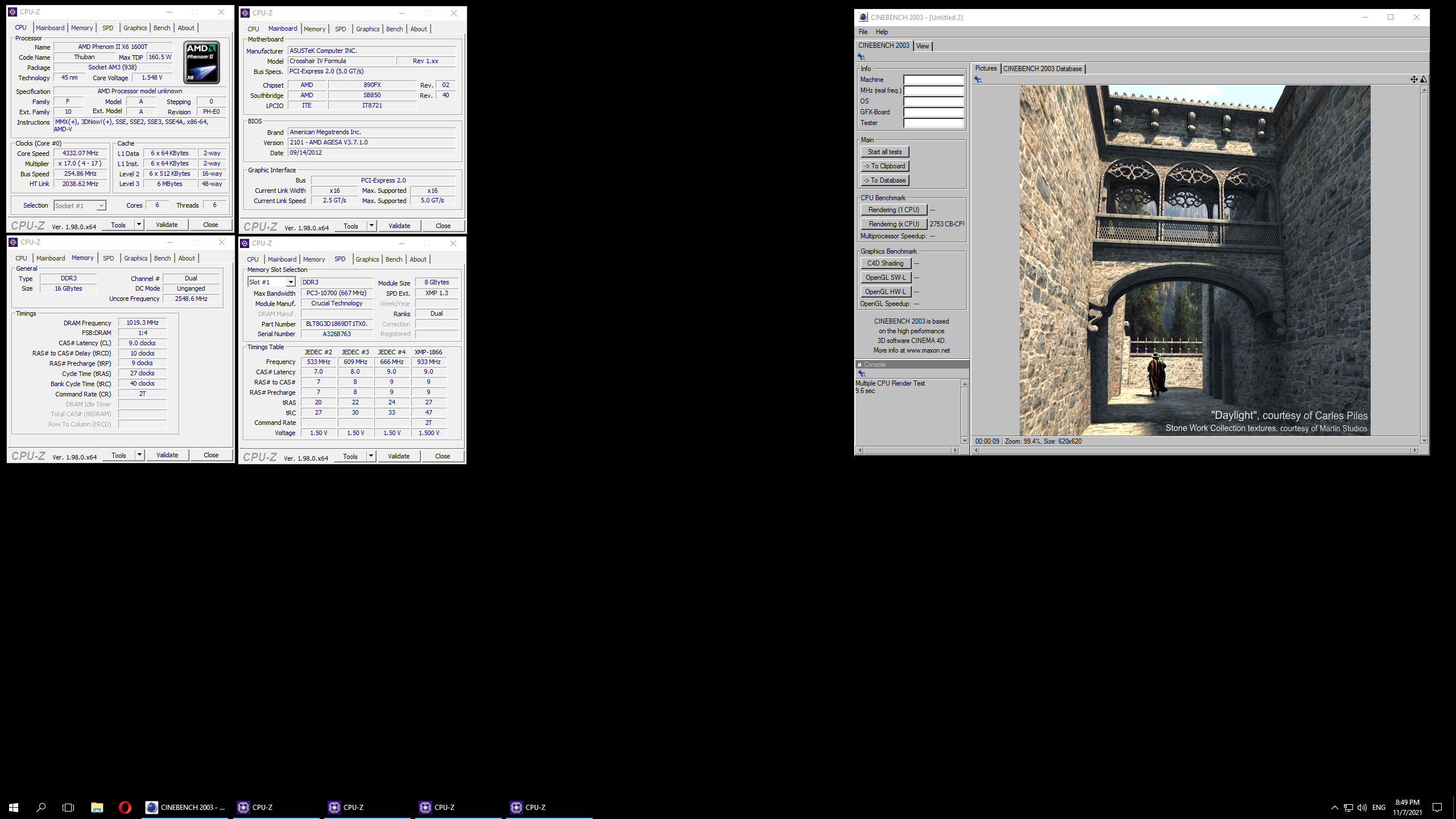Click the GFX-Board input field

click(933, 113)
